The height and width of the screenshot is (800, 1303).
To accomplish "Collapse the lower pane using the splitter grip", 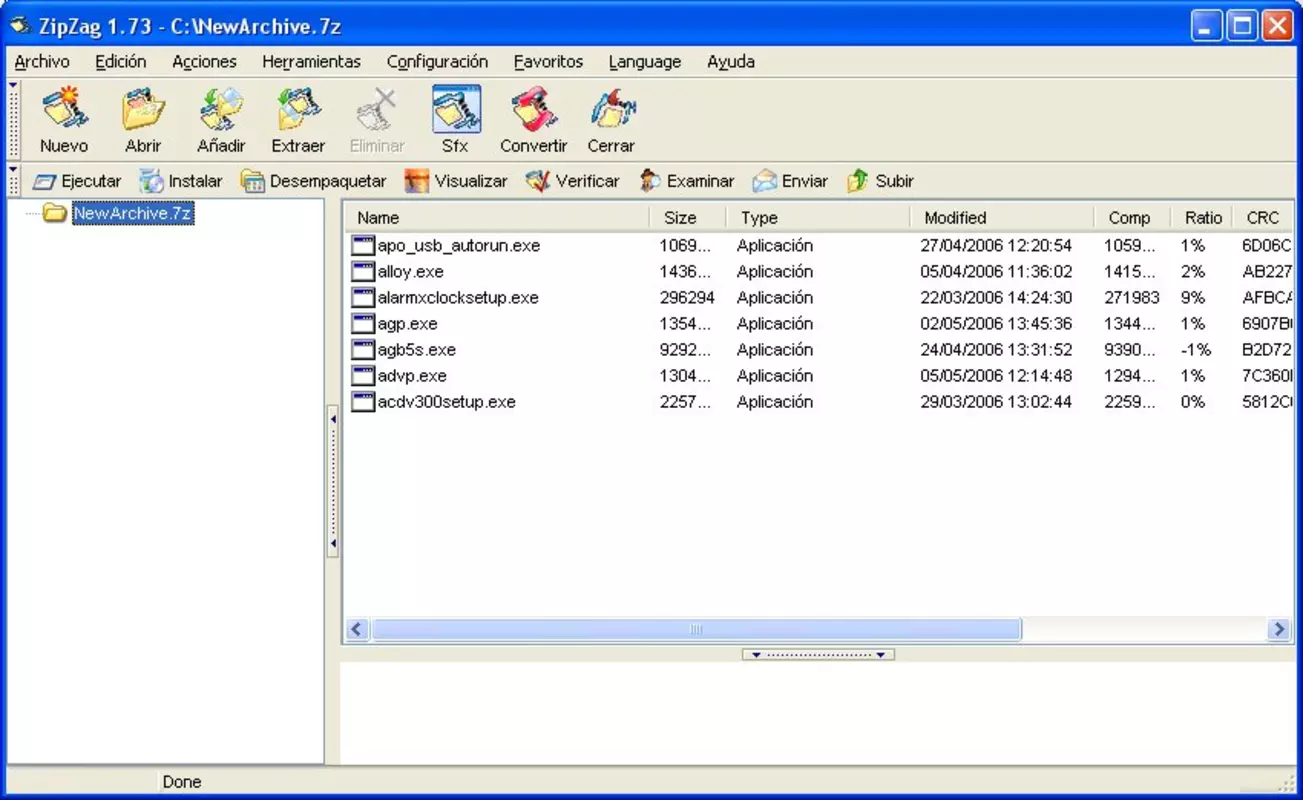I will (x=818, y=655).
